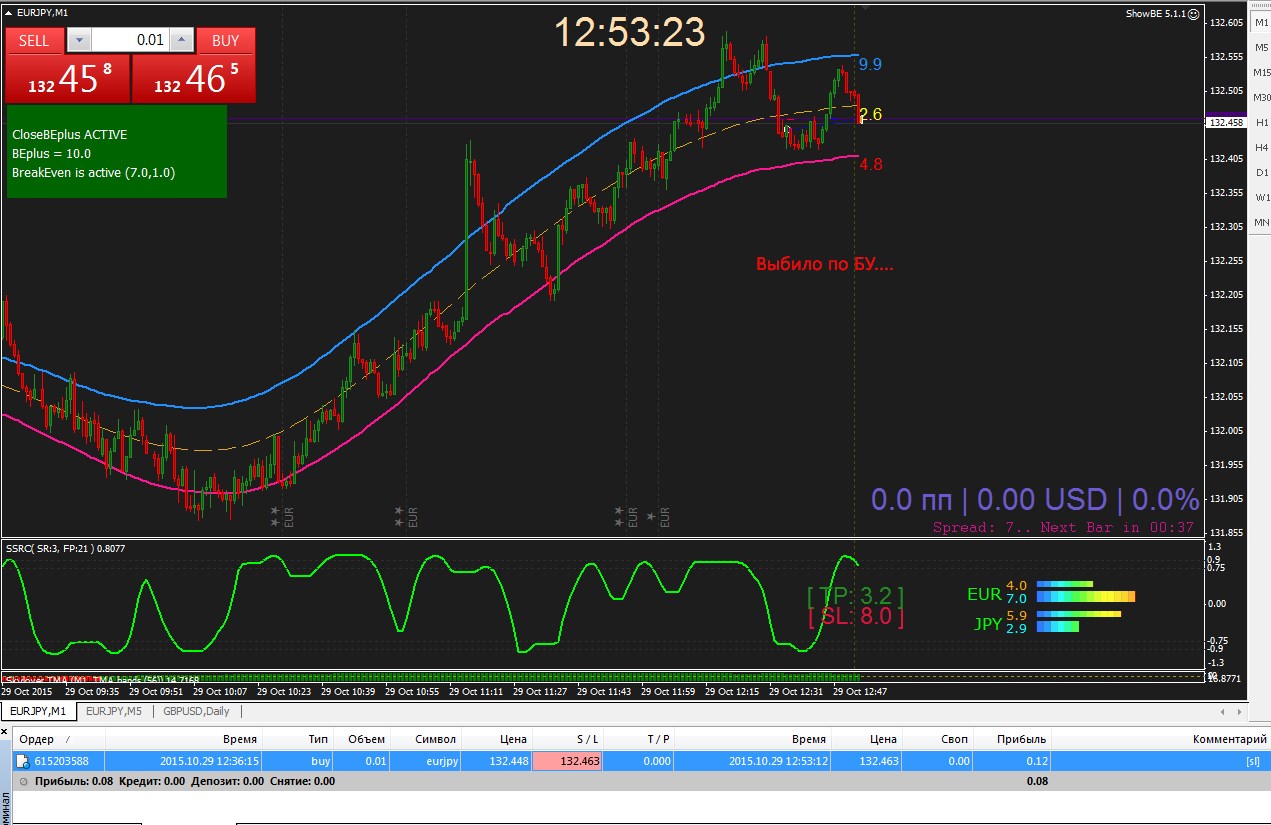The height and width of the screenshot is (825, 1271).
Task: Click the CloseBEplus ACTIVE status text
Action: pyautogui.click(x=70, y=134)
